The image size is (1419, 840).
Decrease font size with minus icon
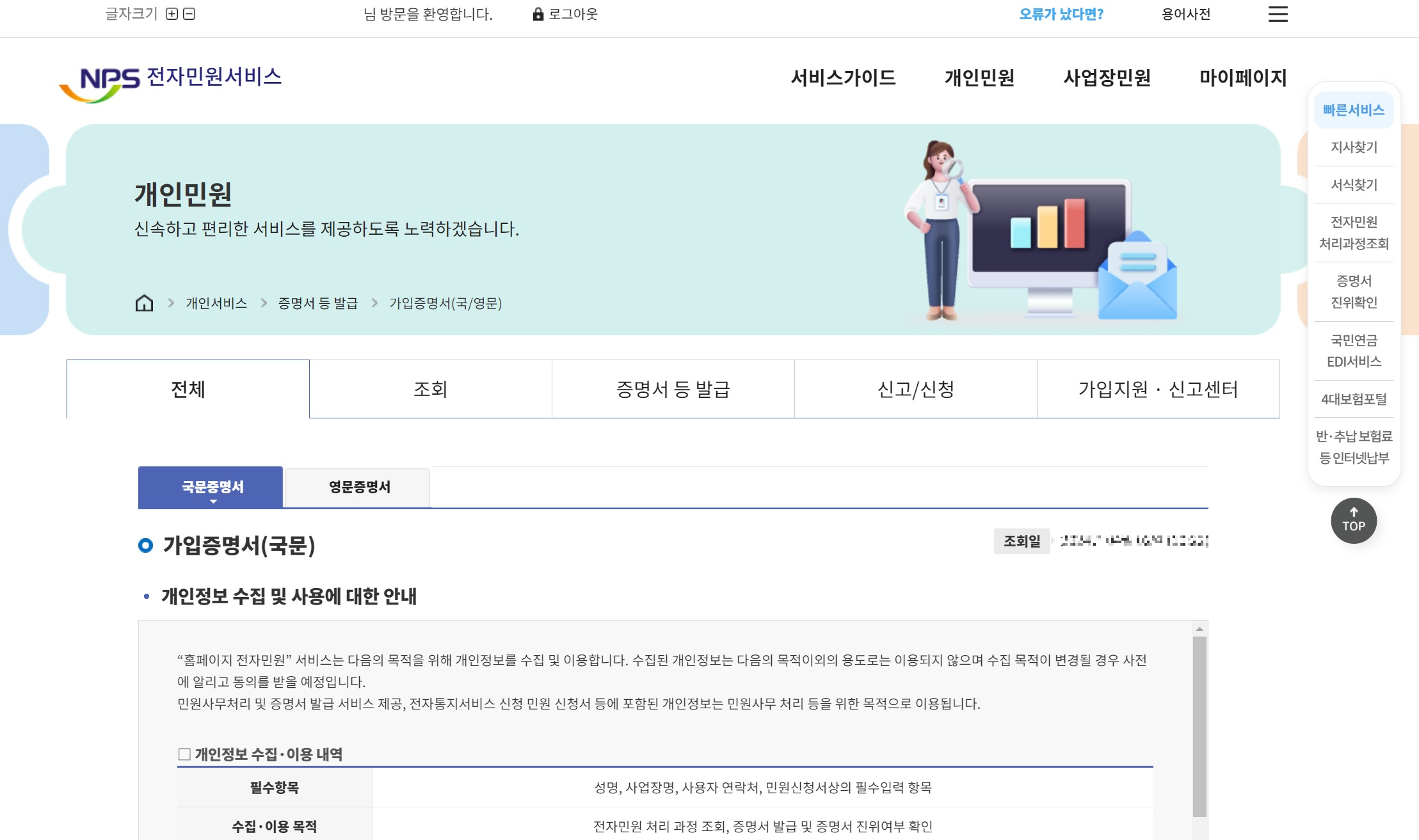[189, 14]
